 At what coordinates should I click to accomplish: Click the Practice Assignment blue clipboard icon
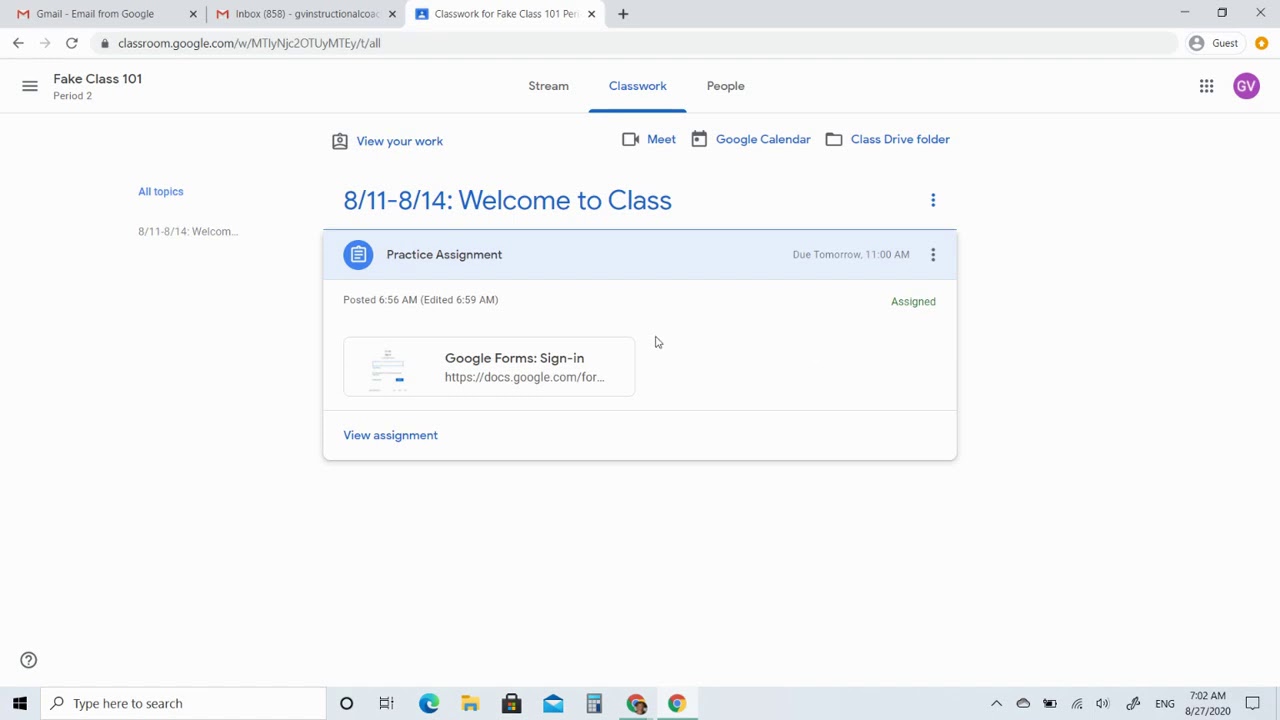[358, 254]
